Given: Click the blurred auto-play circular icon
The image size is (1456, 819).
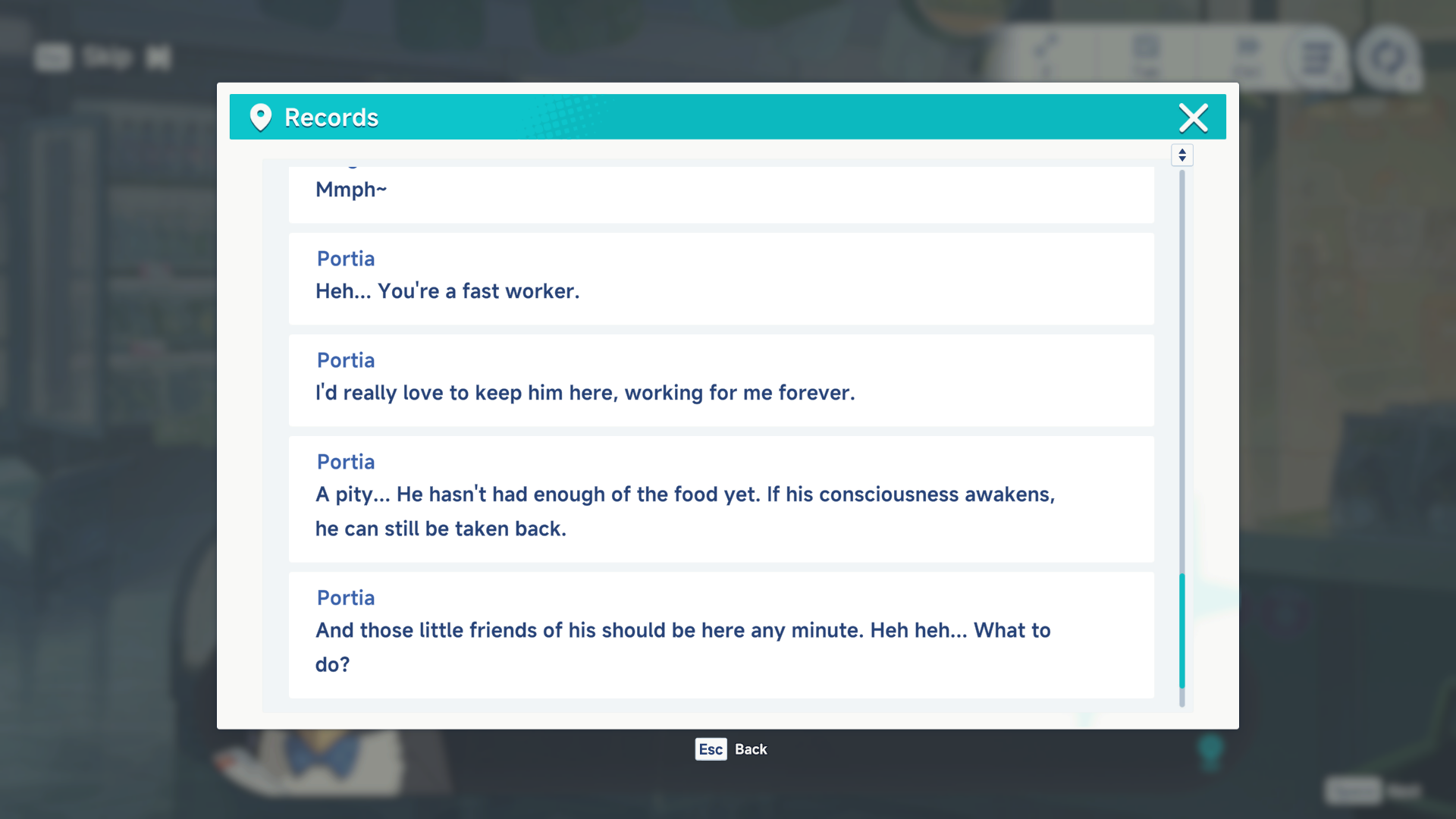Looking at the screenshot, I should (x=1386, y=58).
